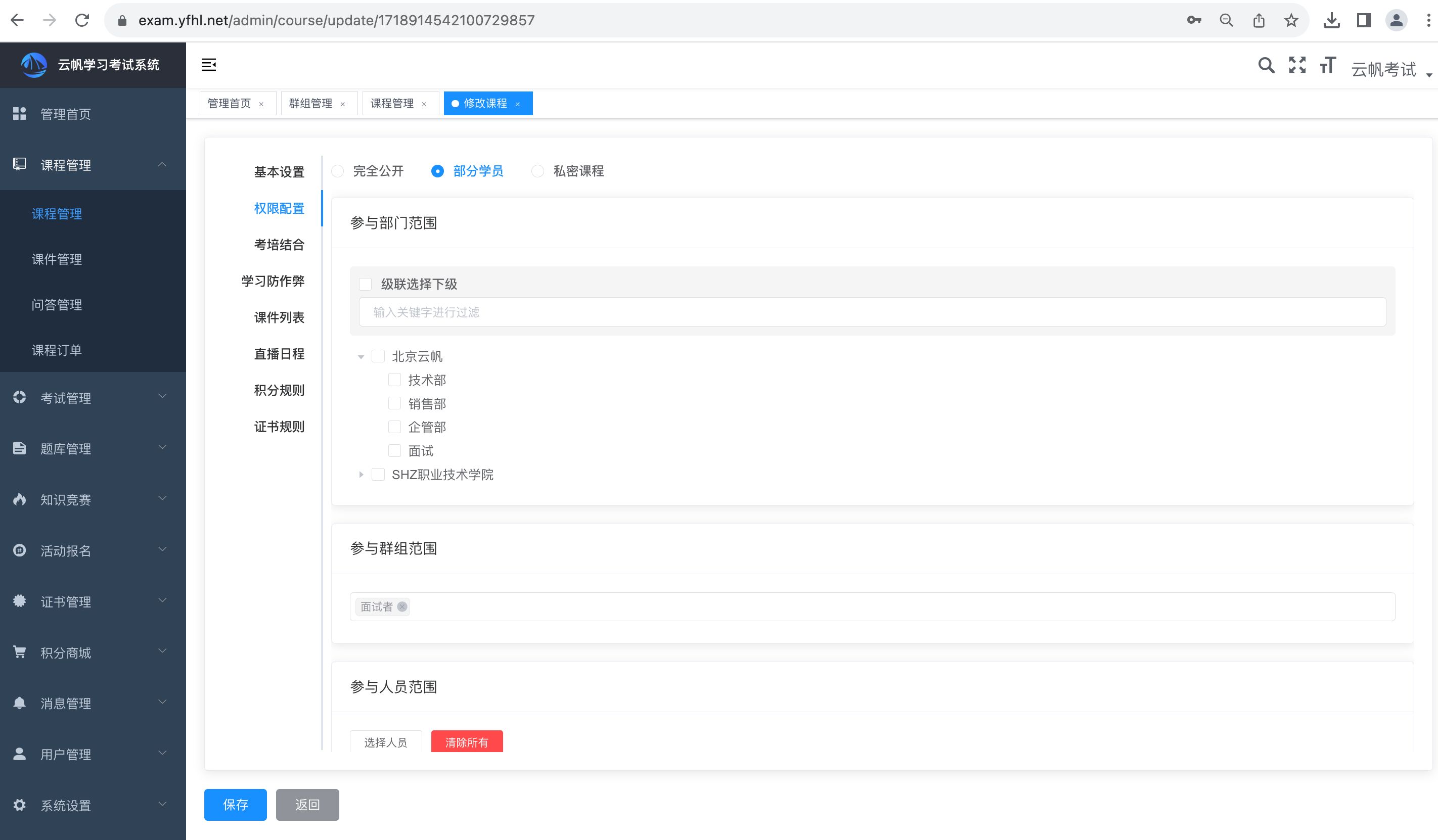
Task: Click the sidebar collapse hamburger icon
Action: tap(209, 65)
